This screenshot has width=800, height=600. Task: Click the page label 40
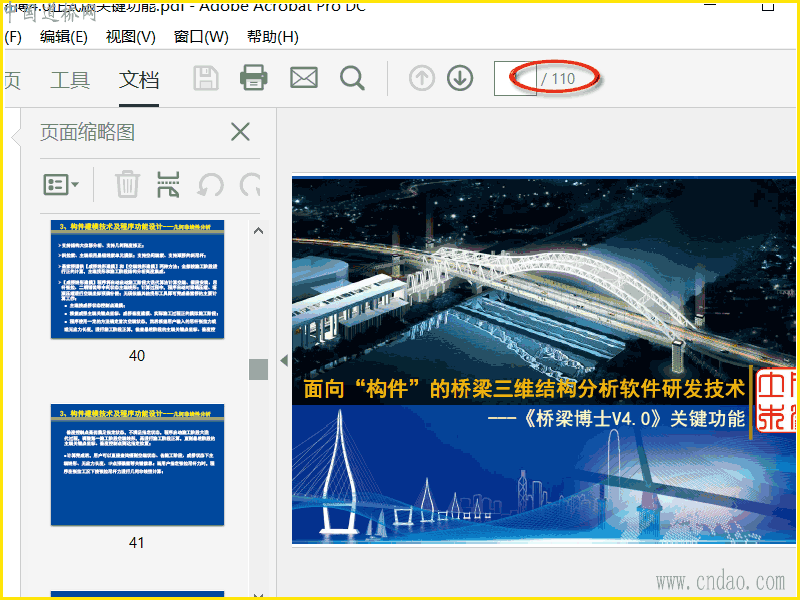137,356
